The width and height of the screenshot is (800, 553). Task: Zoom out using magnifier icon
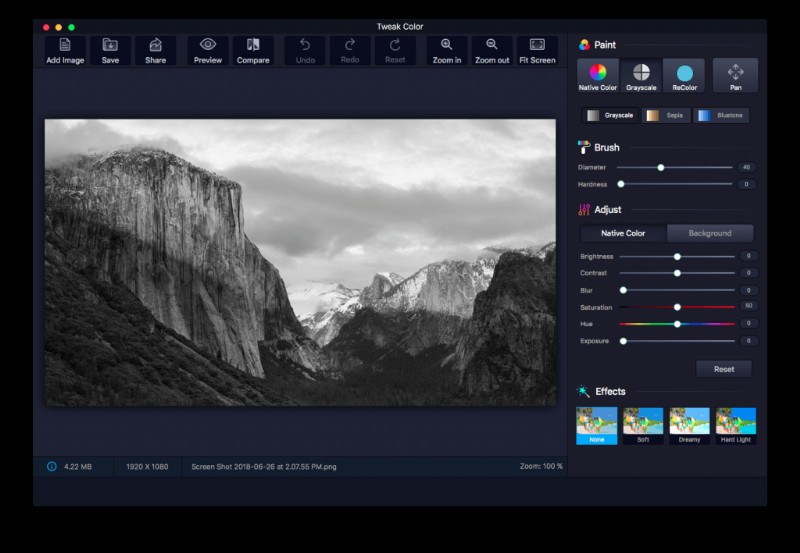point(492,51)
